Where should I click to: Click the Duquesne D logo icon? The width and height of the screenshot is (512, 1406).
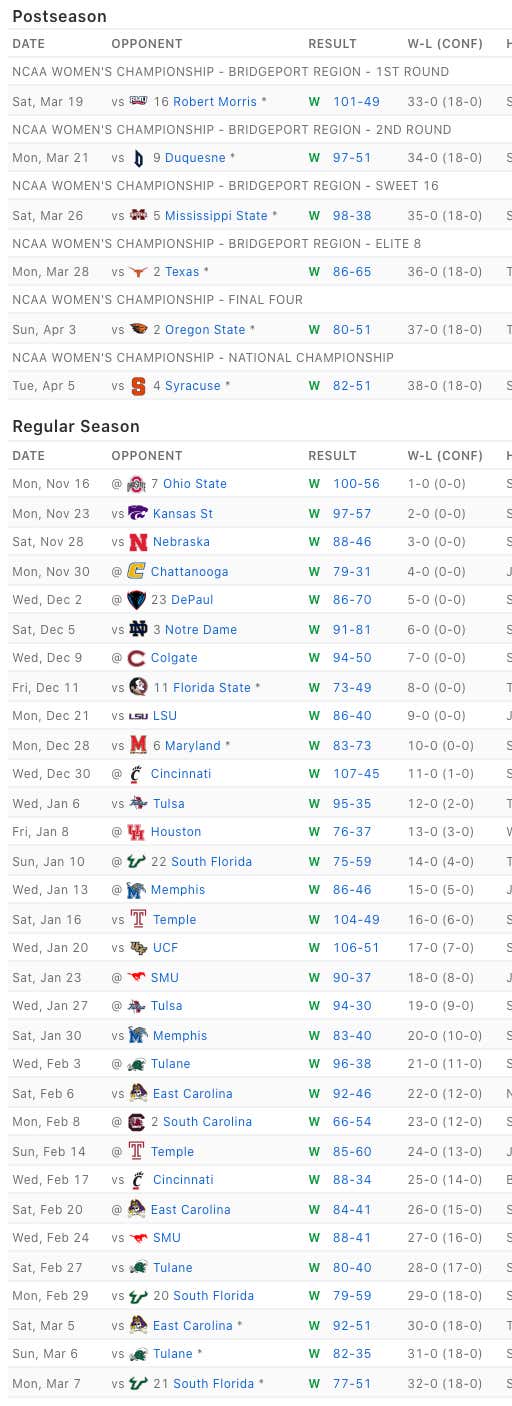[x=138, y=158]
